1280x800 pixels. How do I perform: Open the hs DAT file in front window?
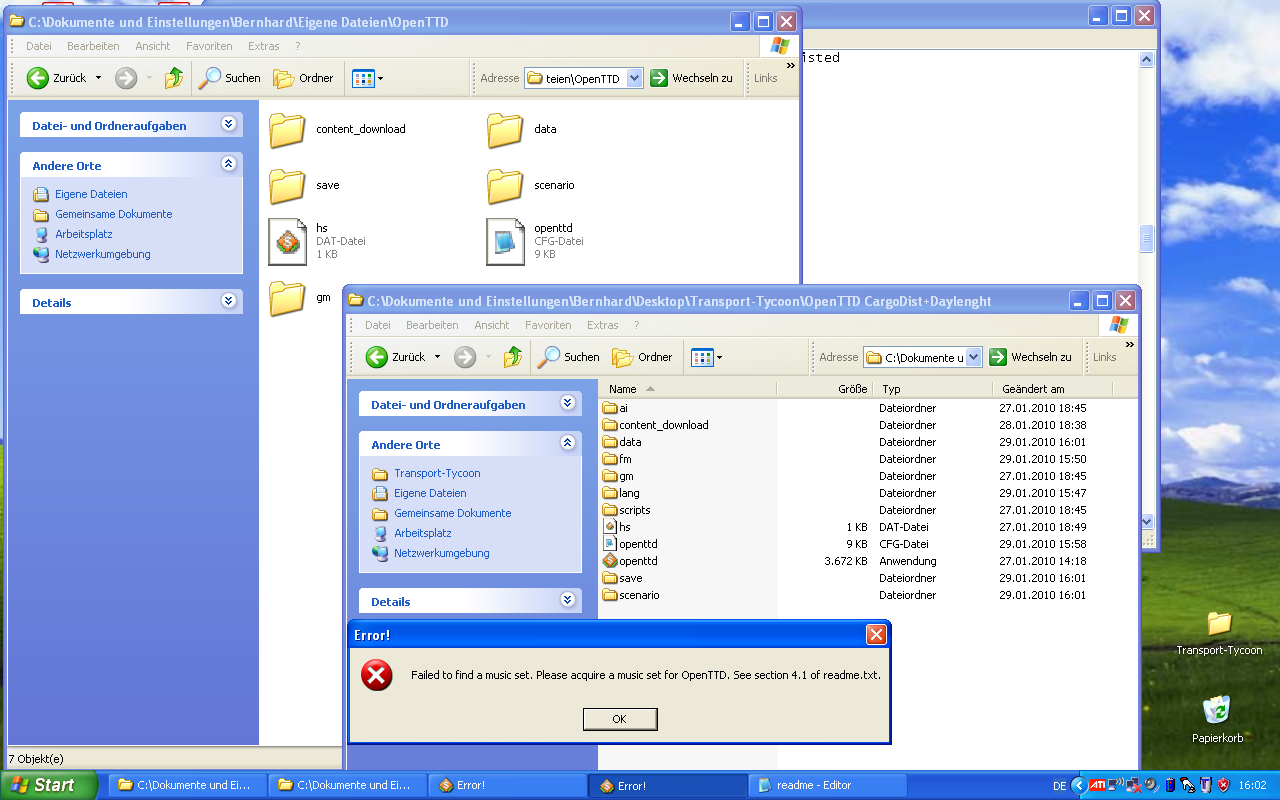click(624, 527)
